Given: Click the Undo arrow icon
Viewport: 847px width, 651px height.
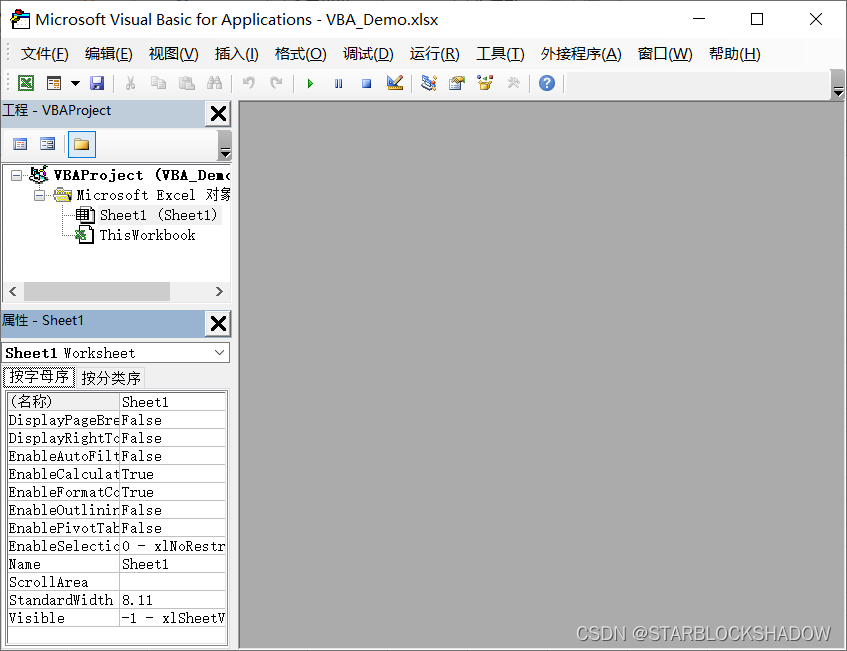Looking at the screenshot, I should point(248,83).
